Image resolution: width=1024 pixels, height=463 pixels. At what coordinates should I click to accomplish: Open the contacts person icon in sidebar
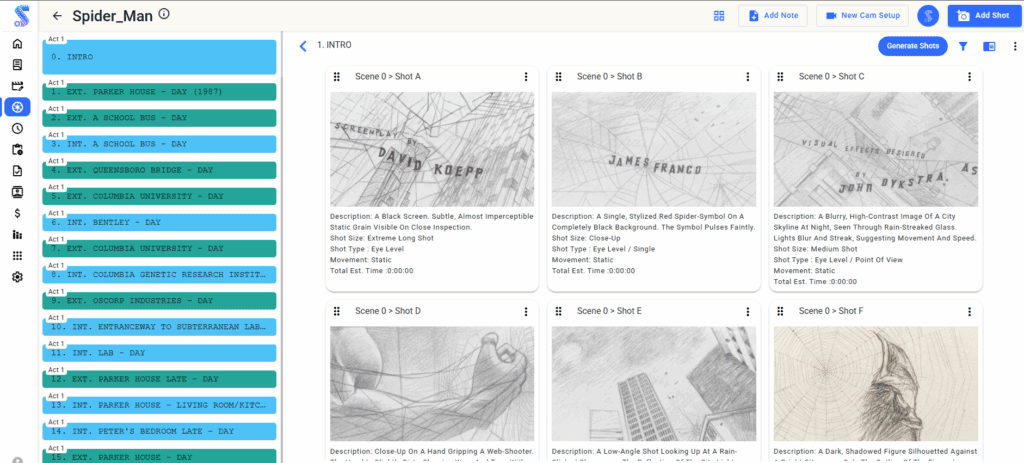18,192
